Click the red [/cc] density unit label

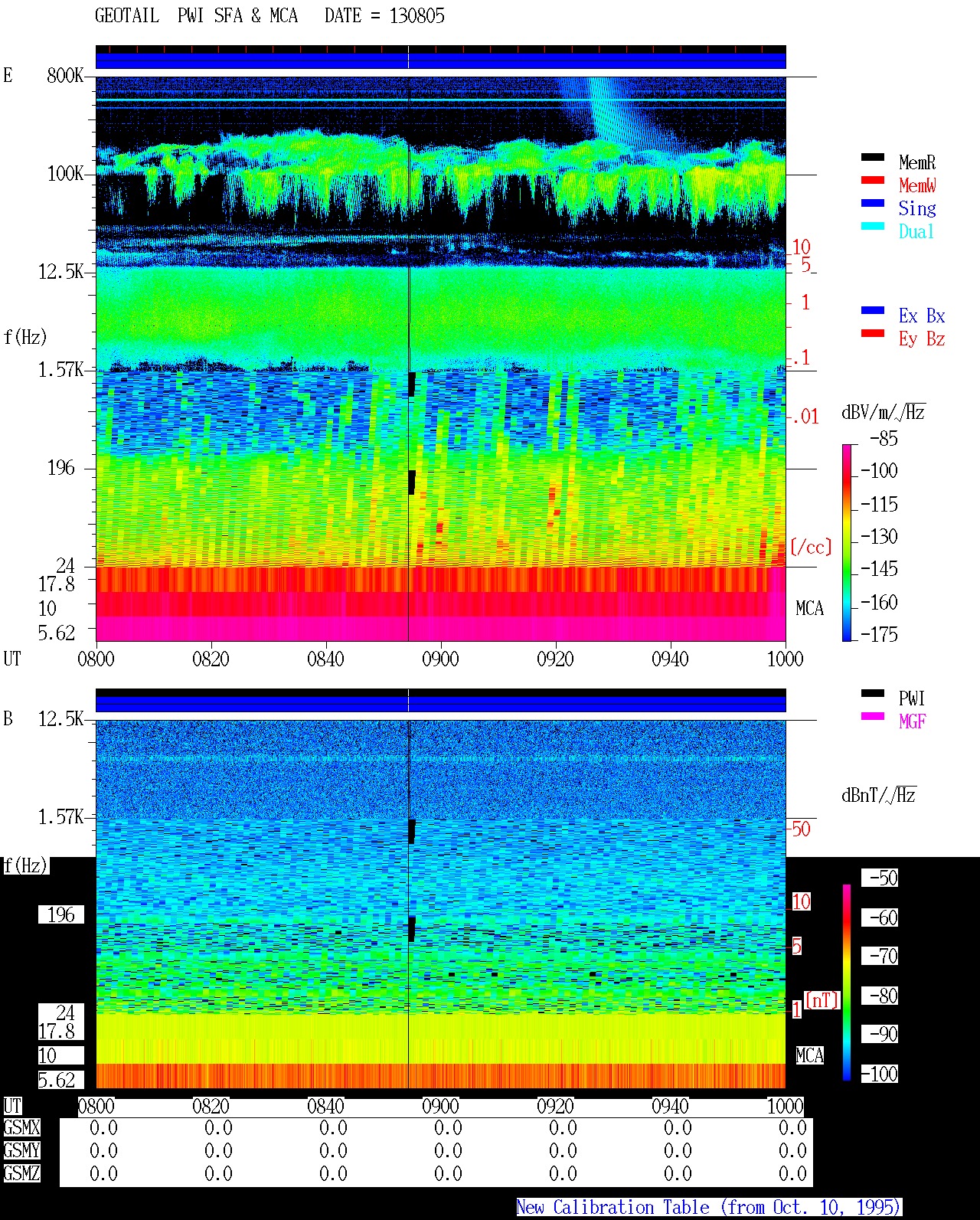(x=811, y=547)
